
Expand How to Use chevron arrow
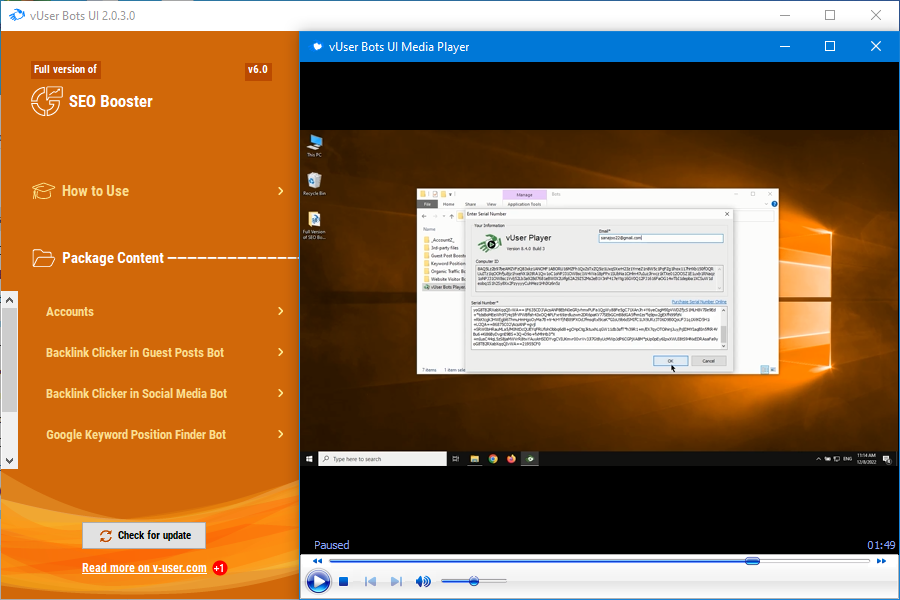[x=281, y=191]
